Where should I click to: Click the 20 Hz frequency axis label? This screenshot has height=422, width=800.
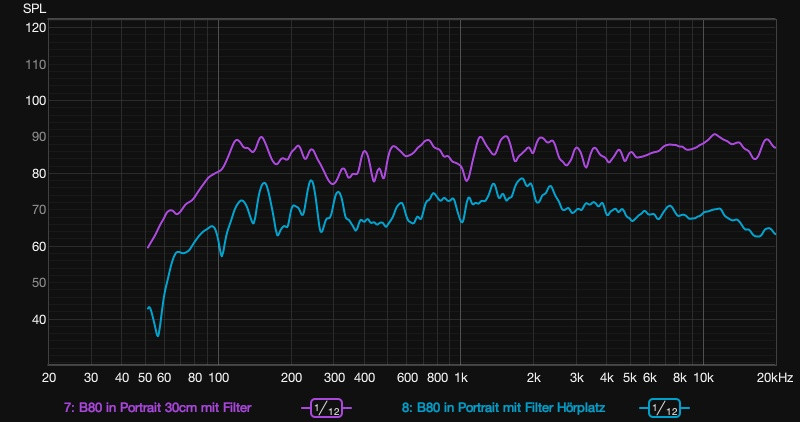(x=48, y=378)
